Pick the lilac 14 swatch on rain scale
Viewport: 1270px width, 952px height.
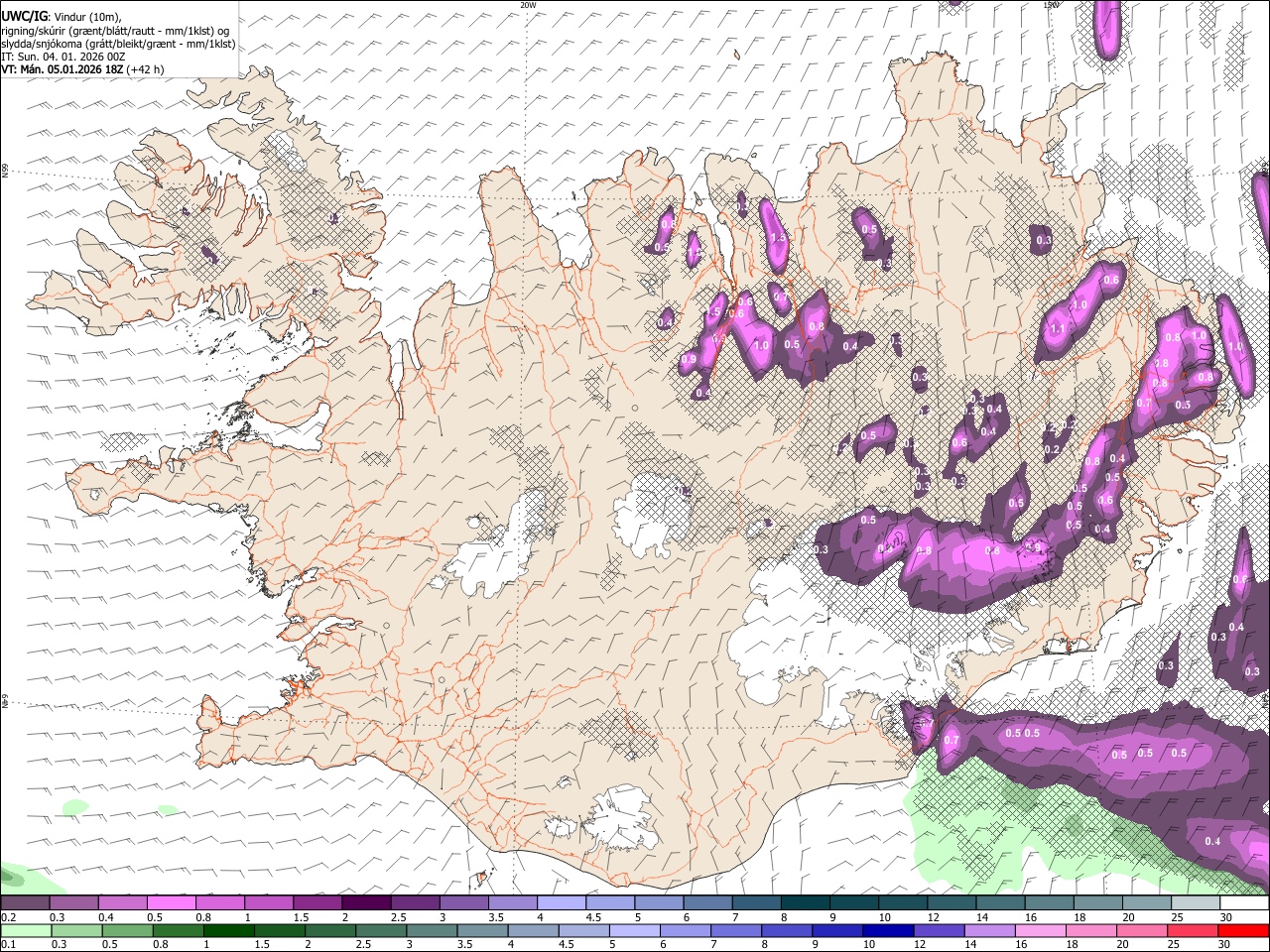(x=989, y=930)
